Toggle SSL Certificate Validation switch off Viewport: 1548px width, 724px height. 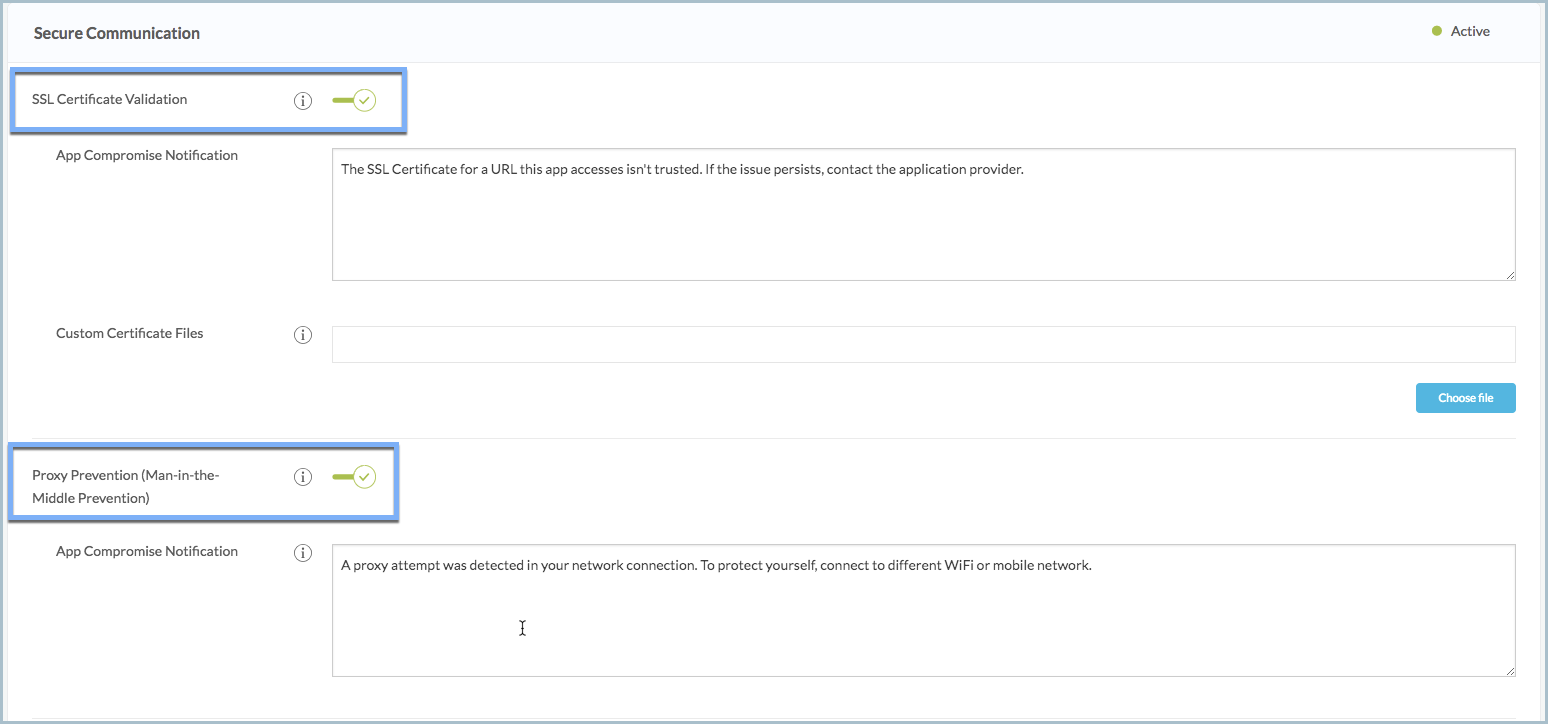354,100
